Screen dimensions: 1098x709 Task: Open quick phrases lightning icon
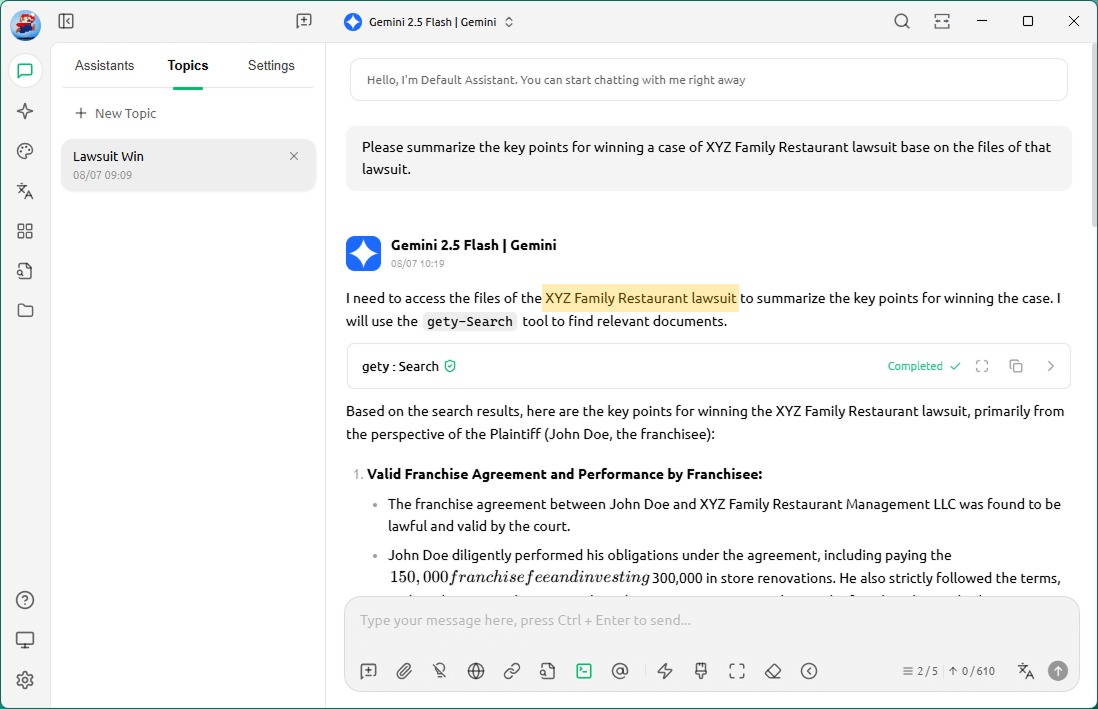click(665, 671)
